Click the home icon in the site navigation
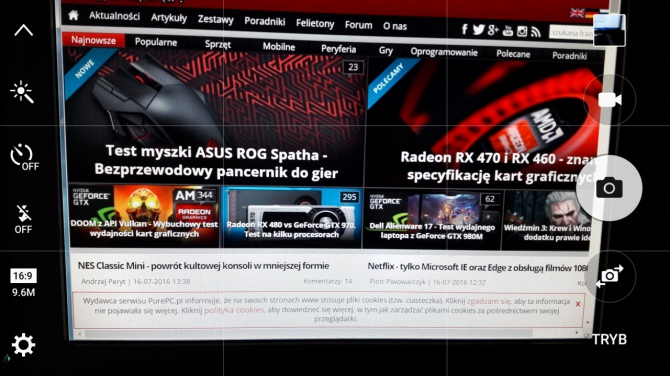The height and width of the screenshot is (376, 670). (x=73, y=15)
